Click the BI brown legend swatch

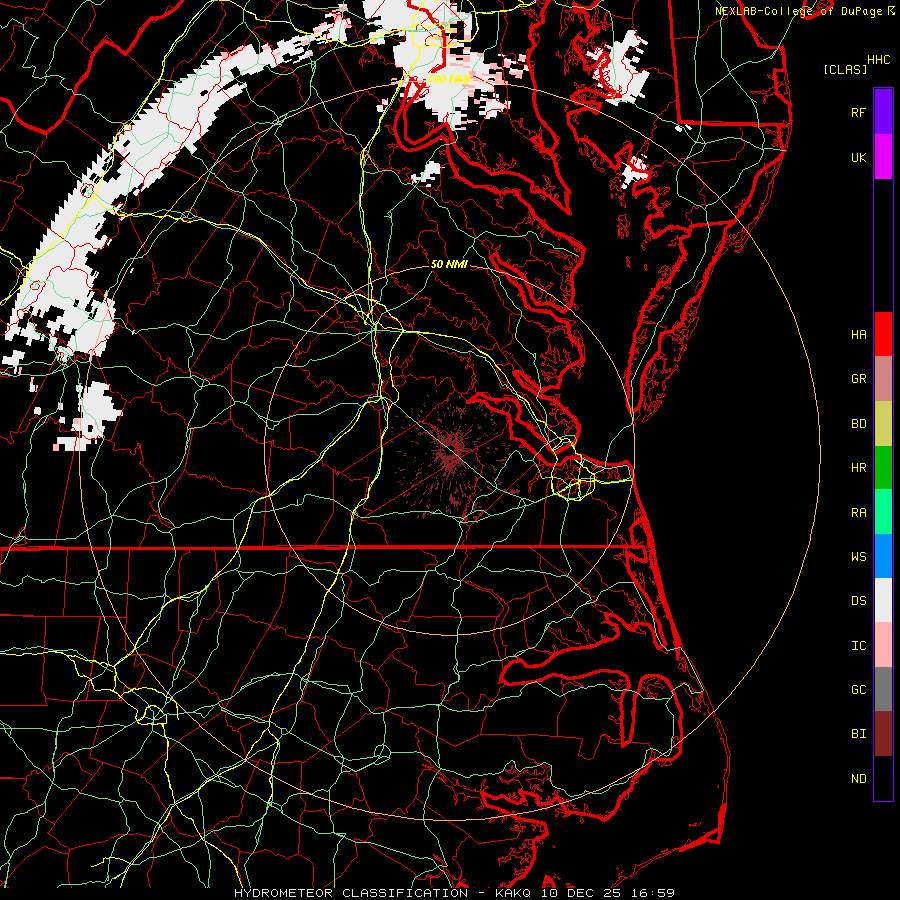(x=883, y=734)
